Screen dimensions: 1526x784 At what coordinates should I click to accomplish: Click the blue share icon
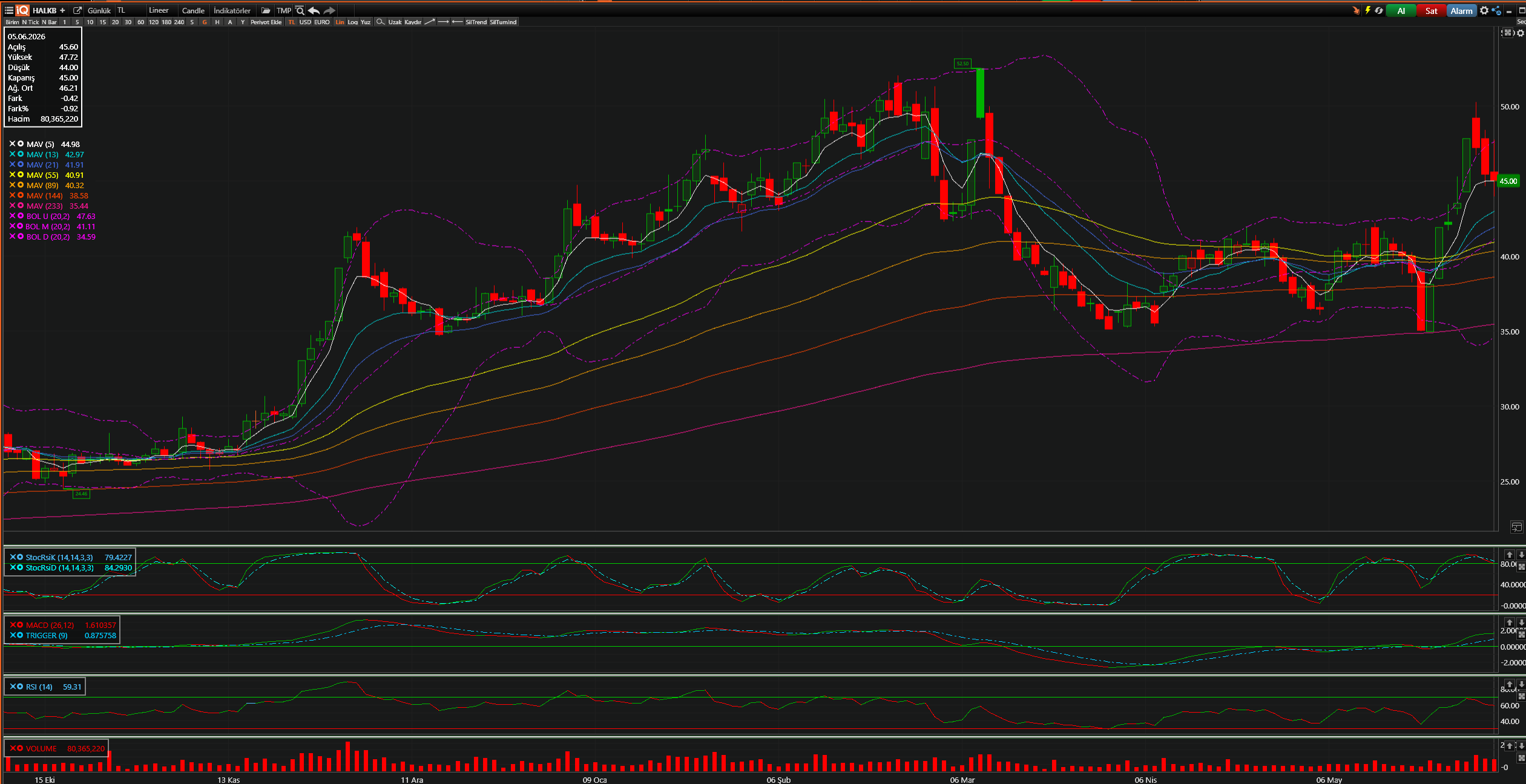pos(1496,10)
